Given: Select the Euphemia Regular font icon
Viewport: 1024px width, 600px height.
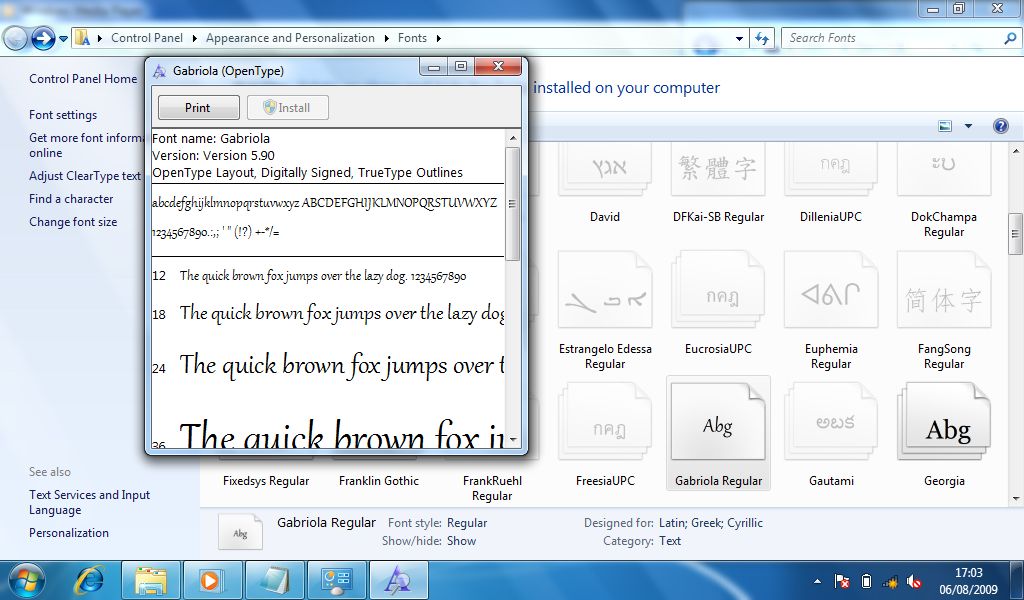Looking at the screenshot, I should pyautogui.click(x=831, y=290).
